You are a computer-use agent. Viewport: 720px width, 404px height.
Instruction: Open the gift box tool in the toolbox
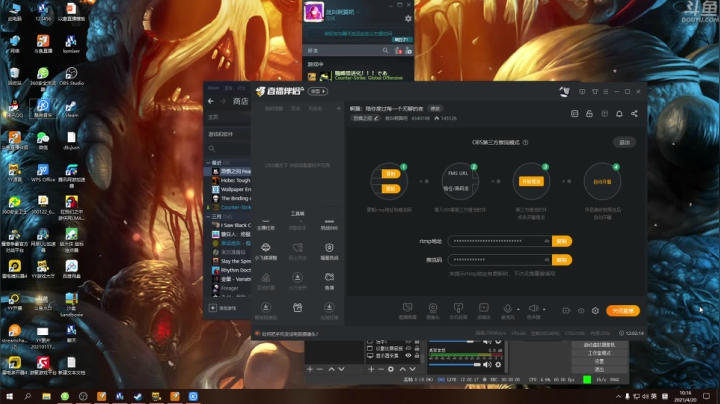(298, 308)
